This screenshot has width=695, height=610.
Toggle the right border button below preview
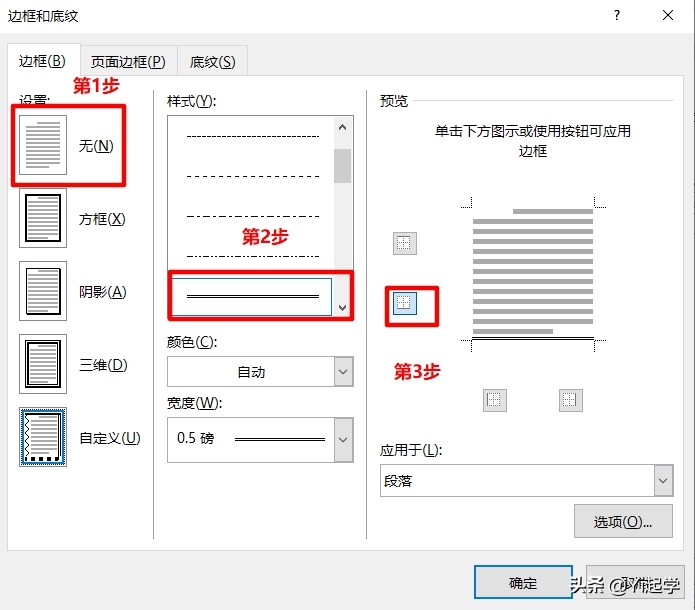pos(570,400)
